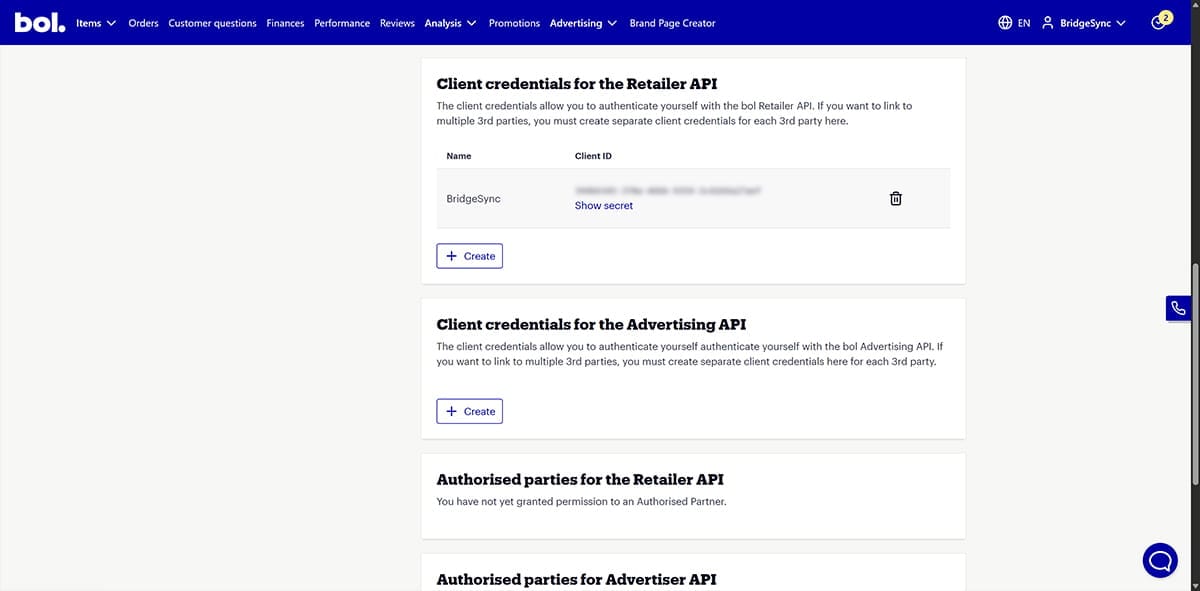Open the phone contact side tab
Image resolution: width=1200 pixels, height=591 pixels.
tap(1178, 308)
